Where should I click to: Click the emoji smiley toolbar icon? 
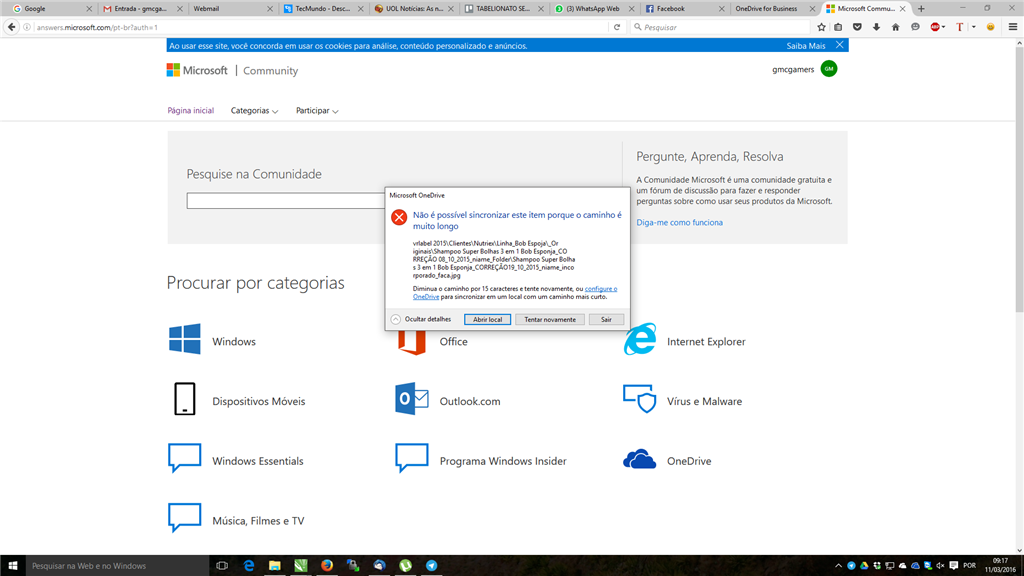pyautogui.click(x=991, y=27)
